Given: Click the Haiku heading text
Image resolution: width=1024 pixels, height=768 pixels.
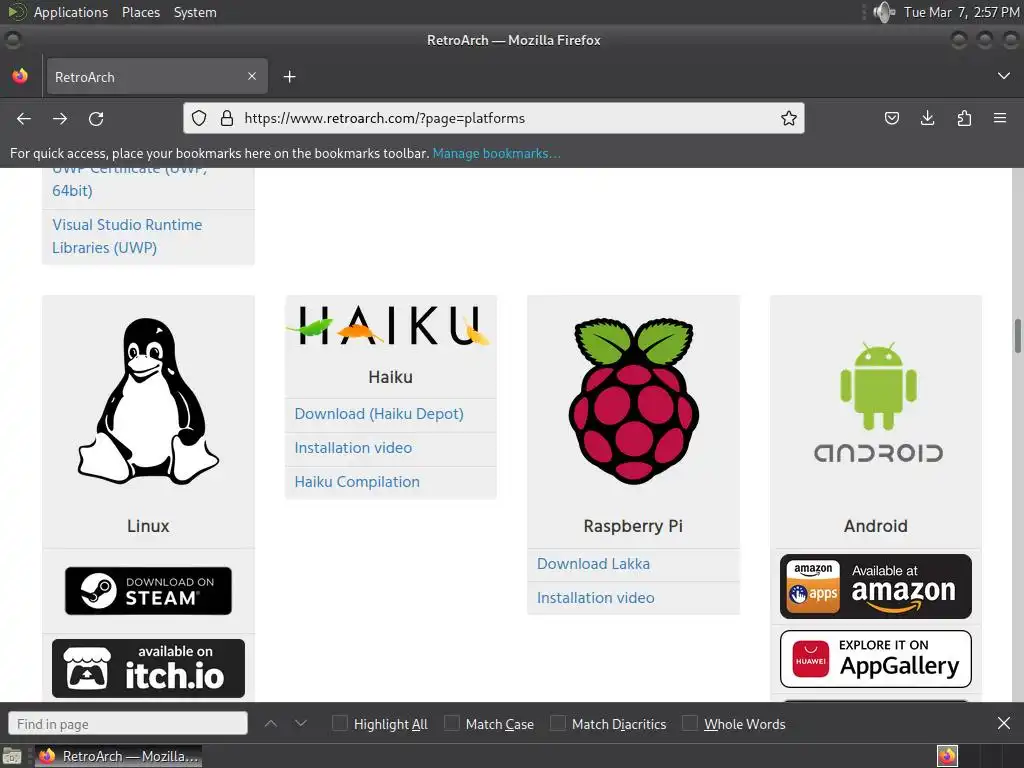Looking at the screenshot, I should 390,377.
